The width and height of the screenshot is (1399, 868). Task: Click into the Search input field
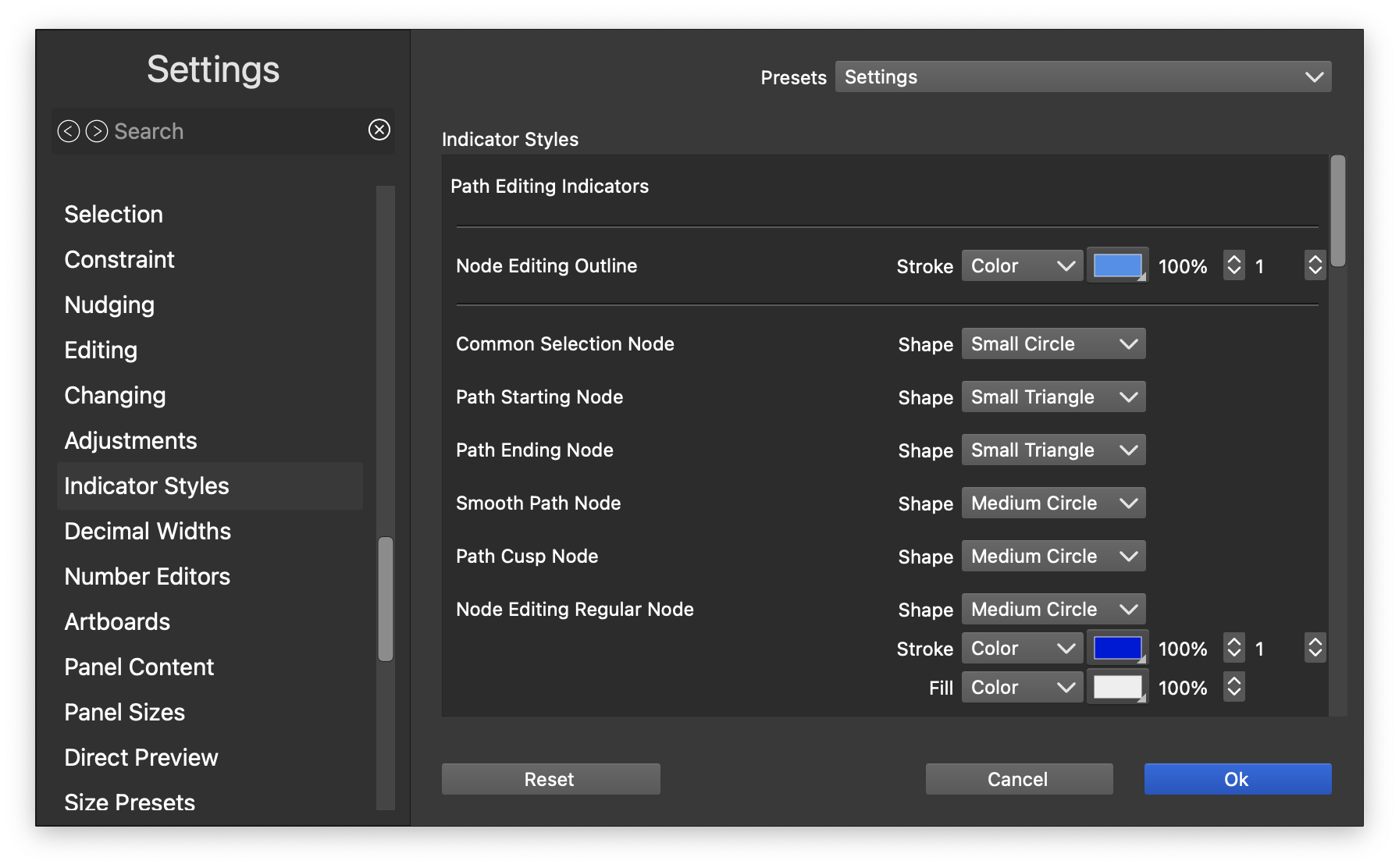[234, 131]
